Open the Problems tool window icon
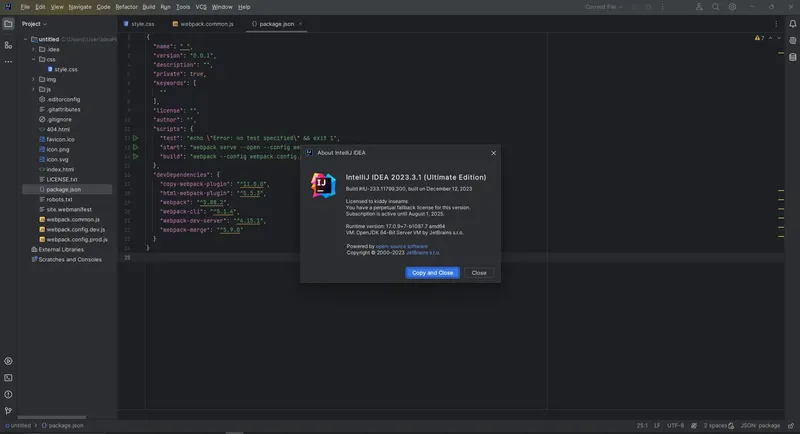 pyautogui.click(x=8, y=394)
